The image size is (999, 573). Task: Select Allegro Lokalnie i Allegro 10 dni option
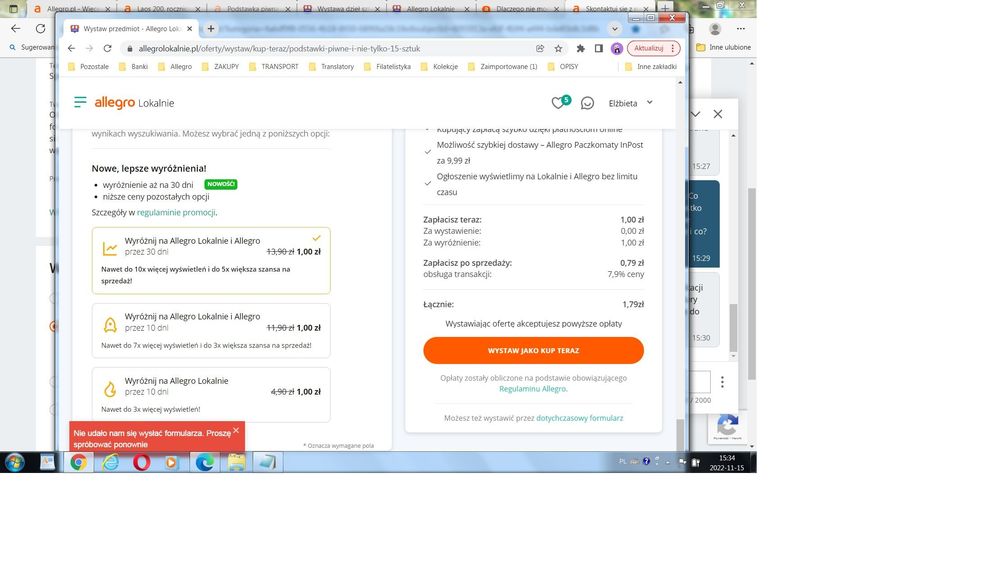click(x=211, y=330)
